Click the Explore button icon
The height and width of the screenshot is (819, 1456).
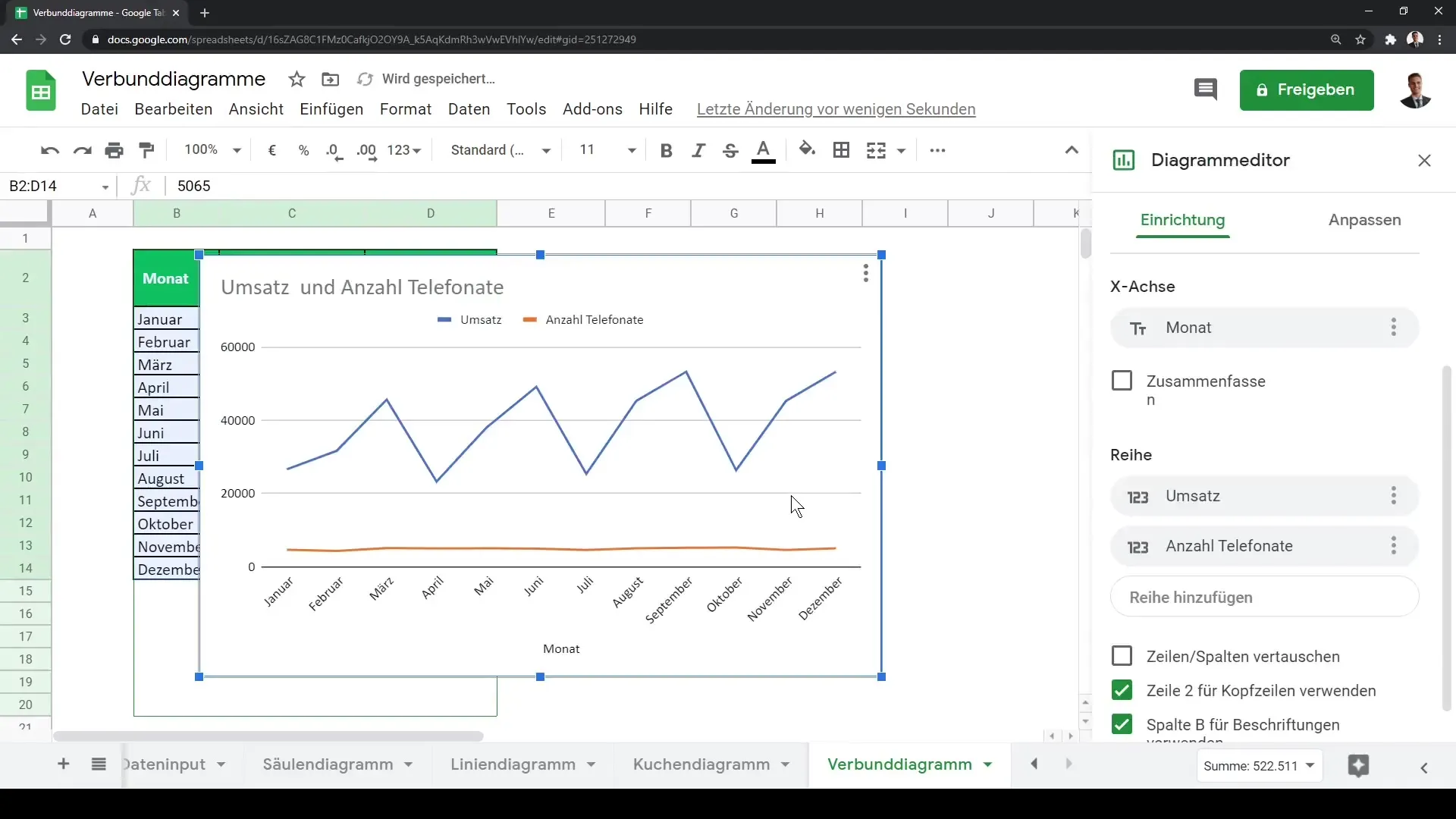pyautogui.click(x=1358, y=766)
